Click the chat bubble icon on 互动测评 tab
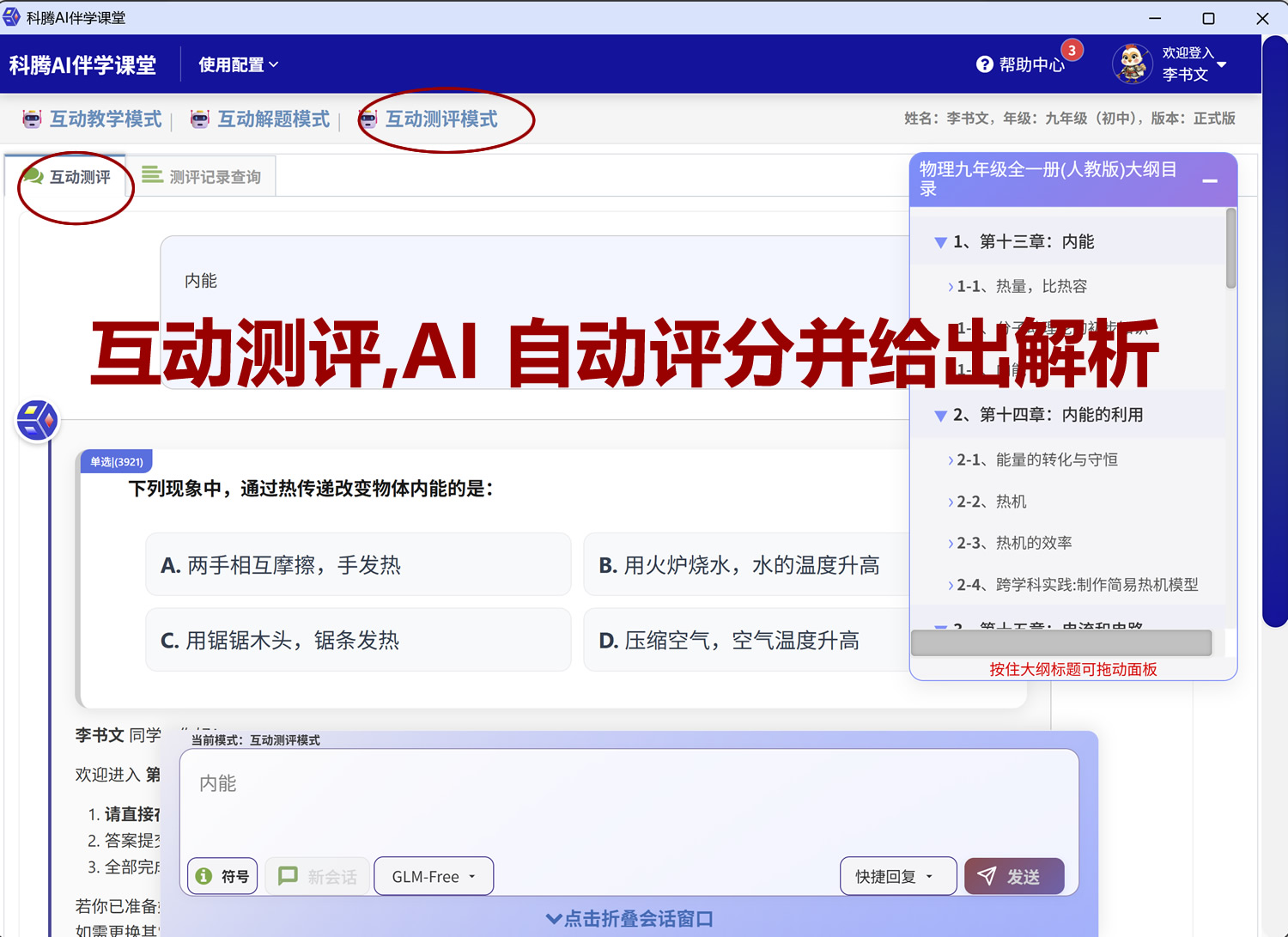Screen dimensions: 1288x937 coord(34,175)
